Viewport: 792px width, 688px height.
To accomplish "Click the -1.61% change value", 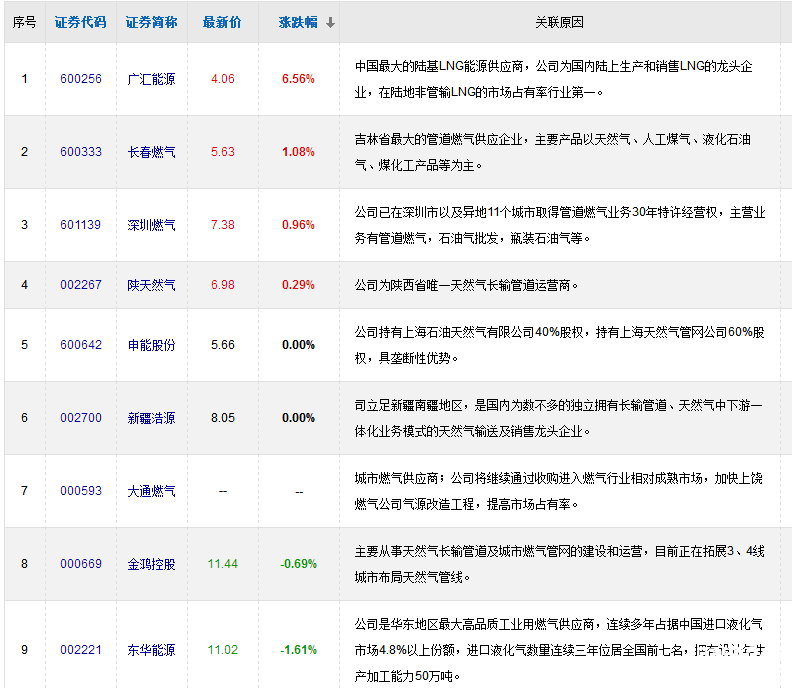I will pos(299,650).
